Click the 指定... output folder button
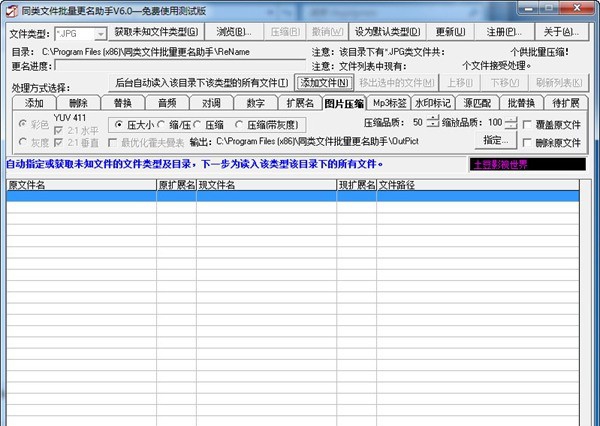 (x=496, y=140)
